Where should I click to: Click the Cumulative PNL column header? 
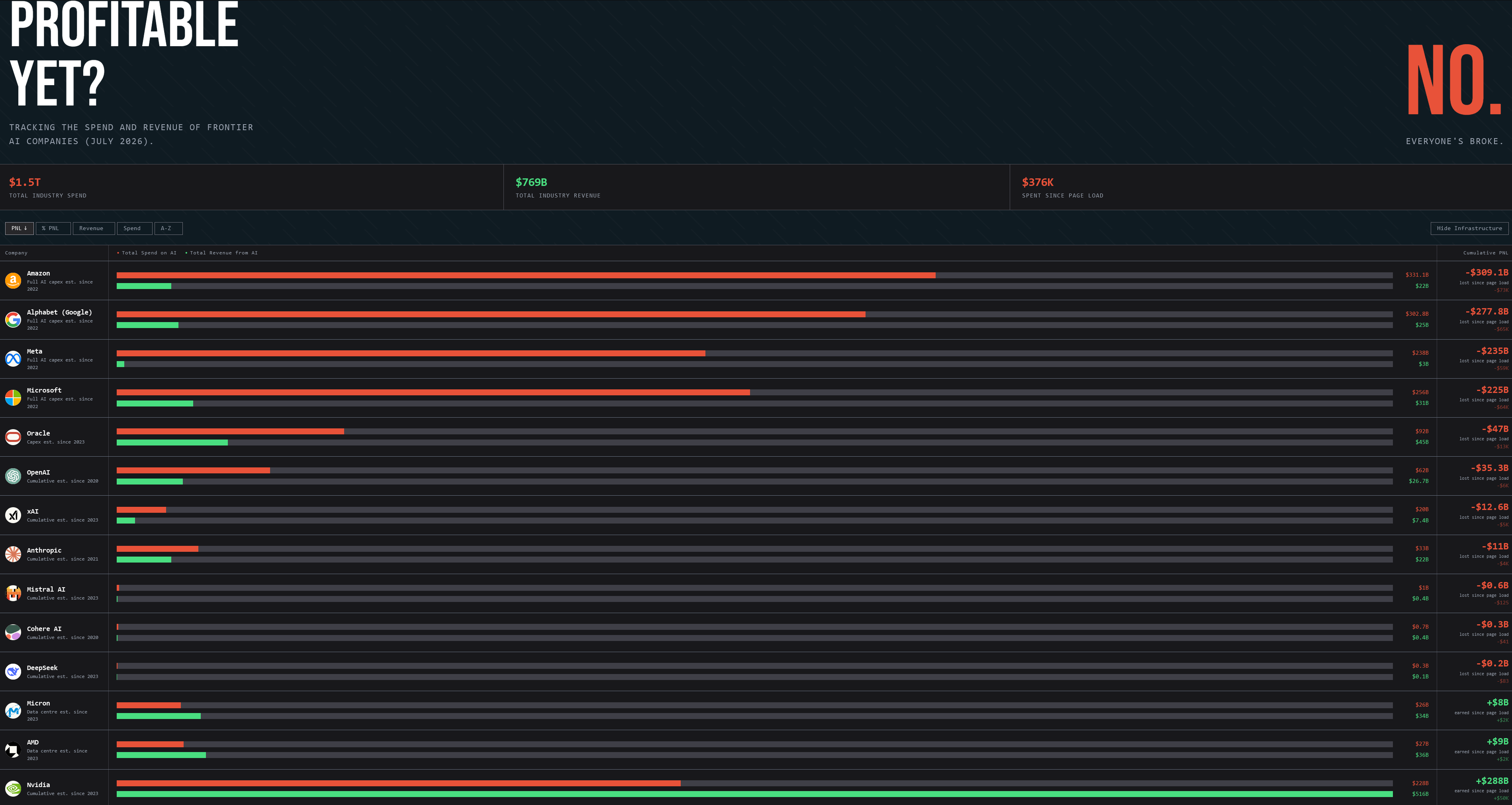[x=1486, y=253]
